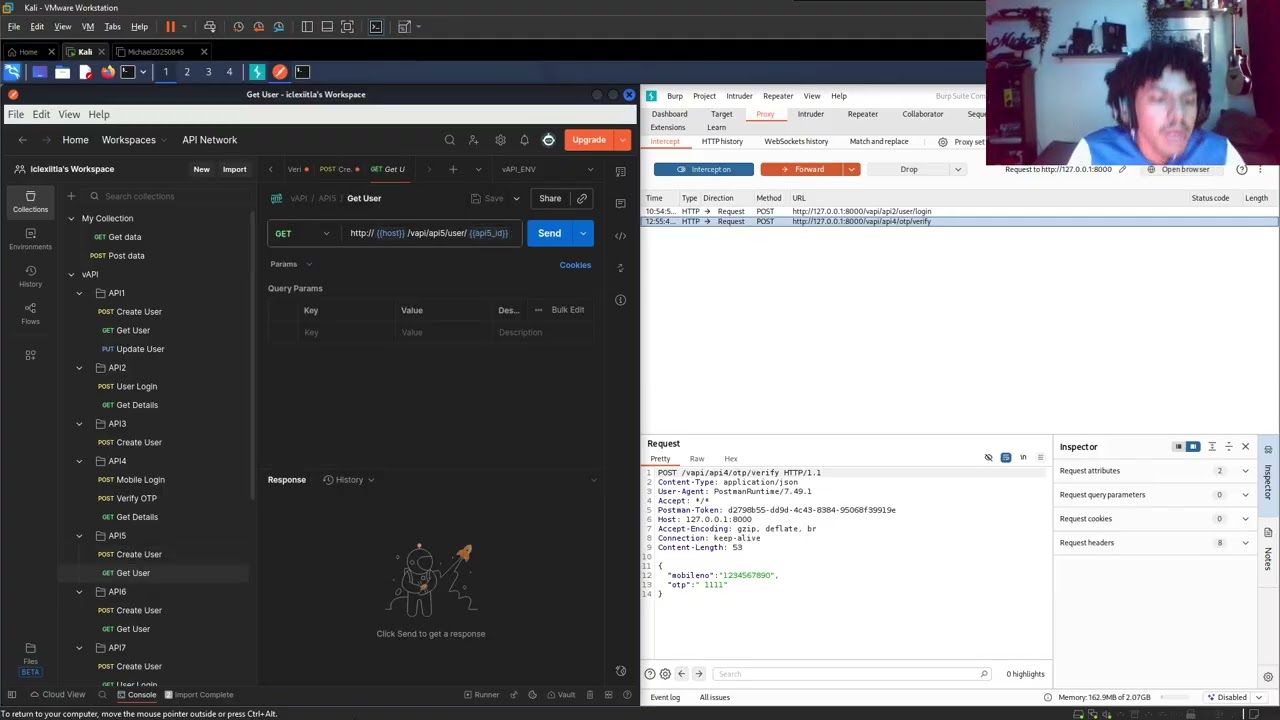
Task: Switch Inspector to the left layout option
Action: pos(1179,447)
